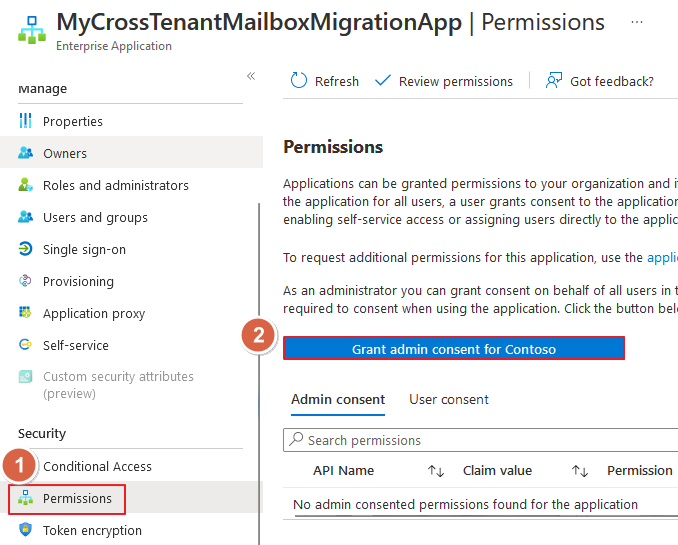Click the Refresh circular arrow icon

pyautogui.click(x=299, y=80)
